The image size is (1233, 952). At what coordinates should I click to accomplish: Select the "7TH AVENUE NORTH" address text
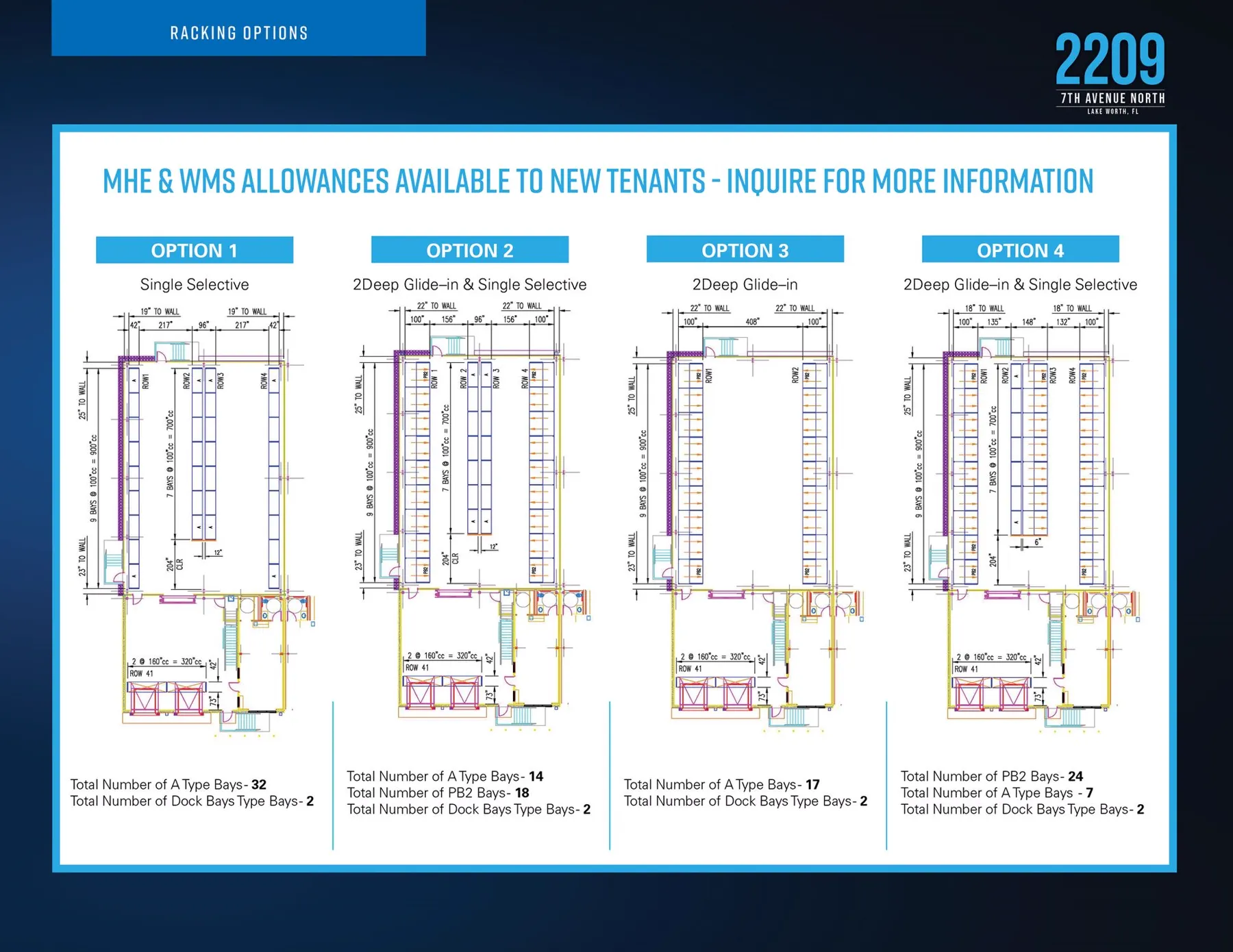pos(1112,99)
